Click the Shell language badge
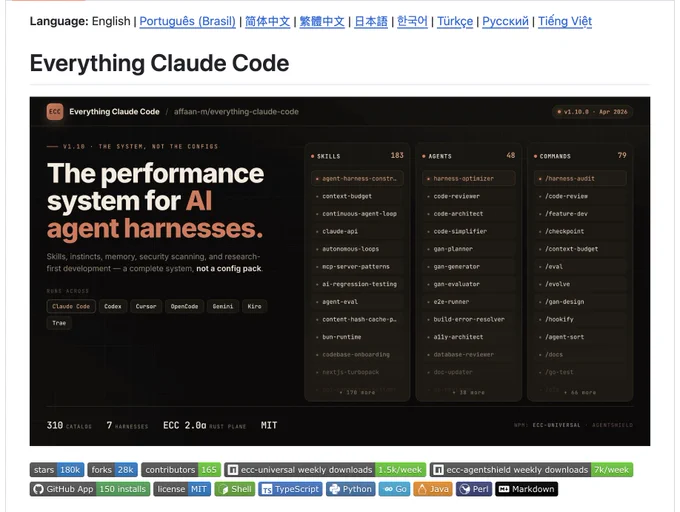The image size is (680, 512). point(235,489)
